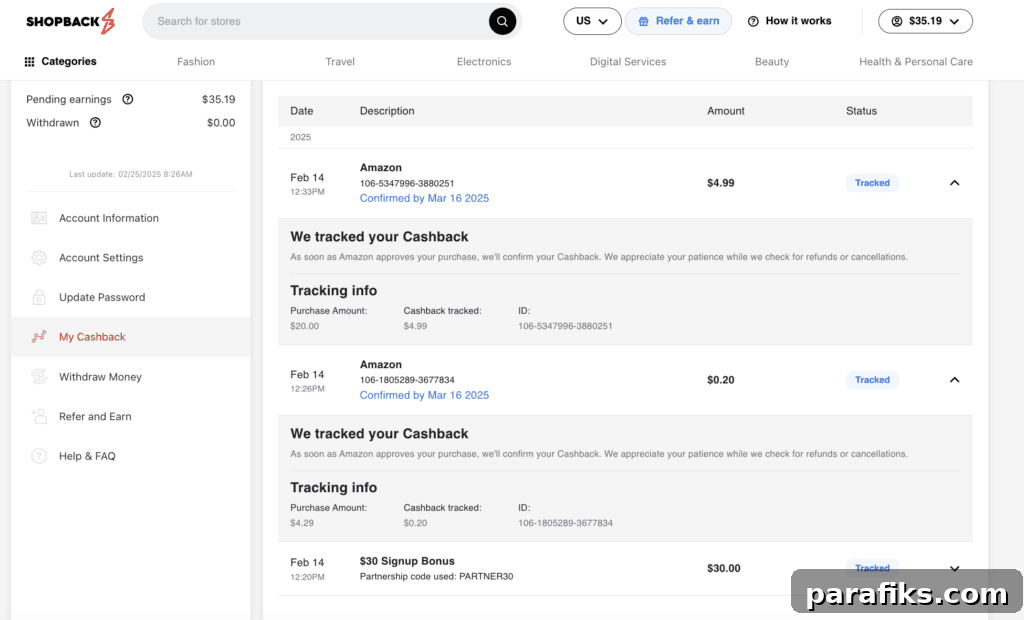This screenshot has width=1024, height=620.
Task: Click the Account Settings gear icon
Action: coord(39,257)
